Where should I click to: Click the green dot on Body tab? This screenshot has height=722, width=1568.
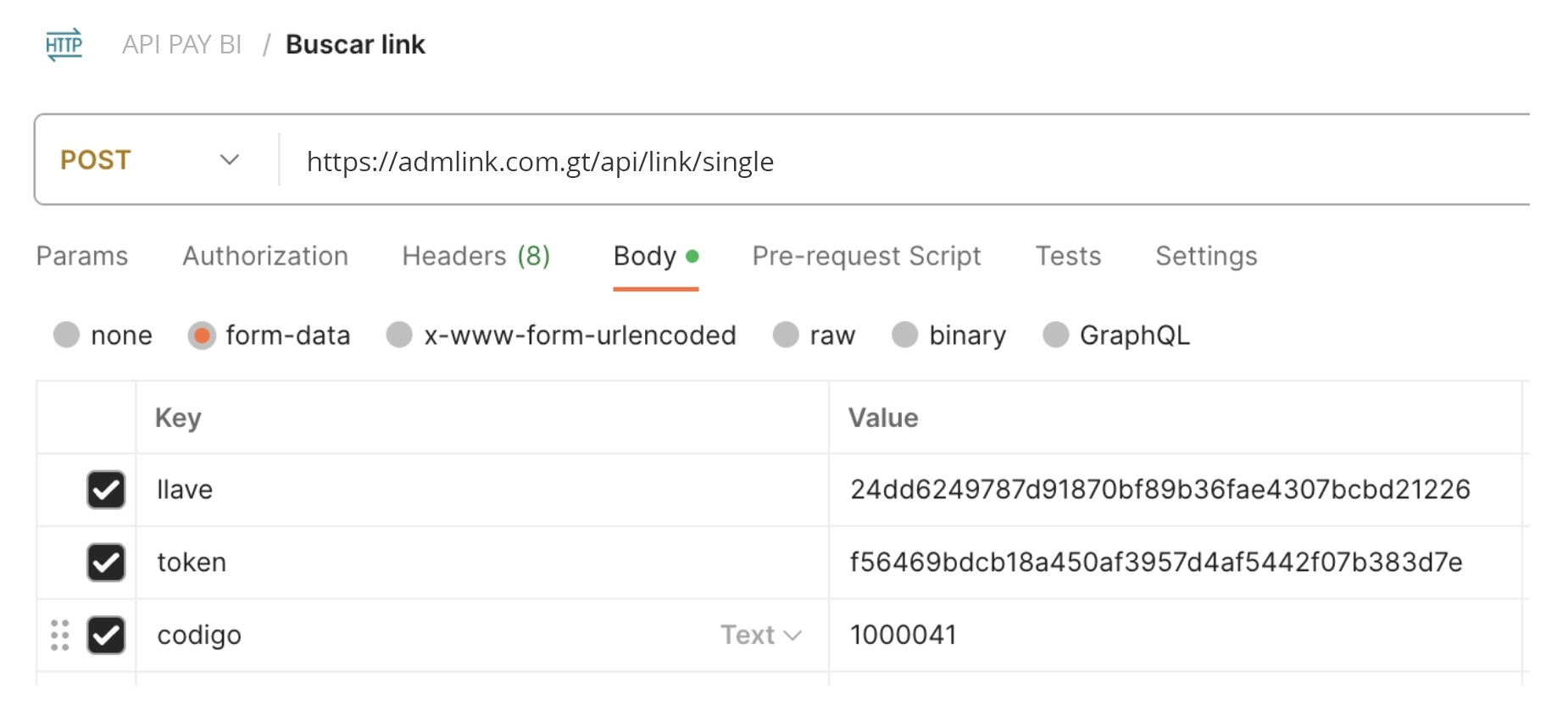[x=692, y=256]
